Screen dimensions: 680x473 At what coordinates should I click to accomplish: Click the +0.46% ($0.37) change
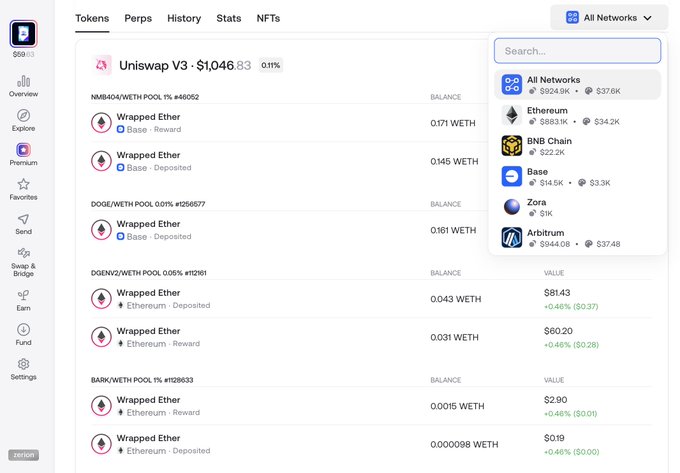tap(571, 307)
